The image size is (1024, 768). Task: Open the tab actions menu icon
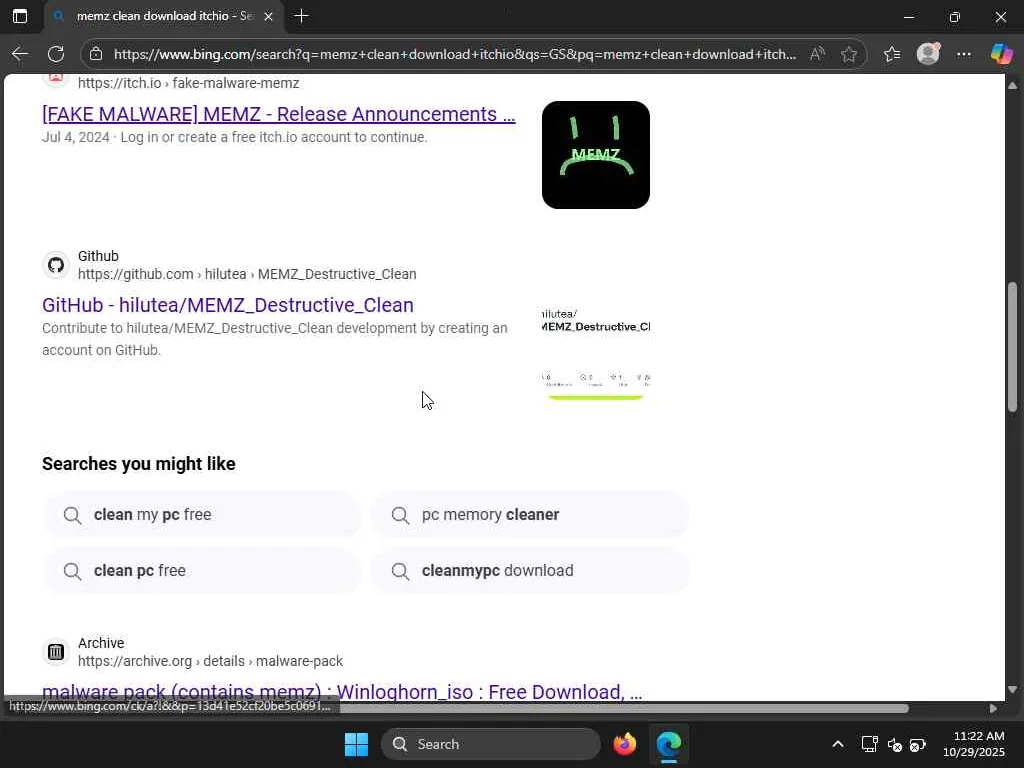coord(20,16)
